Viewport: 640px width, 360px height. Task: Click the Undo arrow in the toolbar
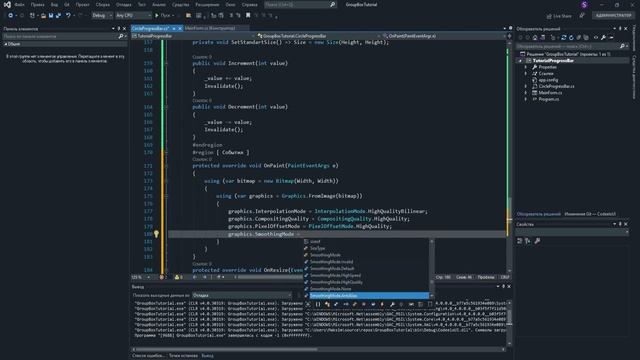coord(68,16)
